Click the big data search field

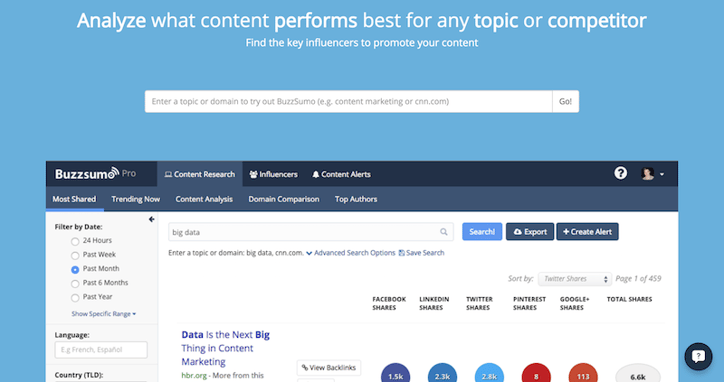pyautogui.click(x=311, y=232)
